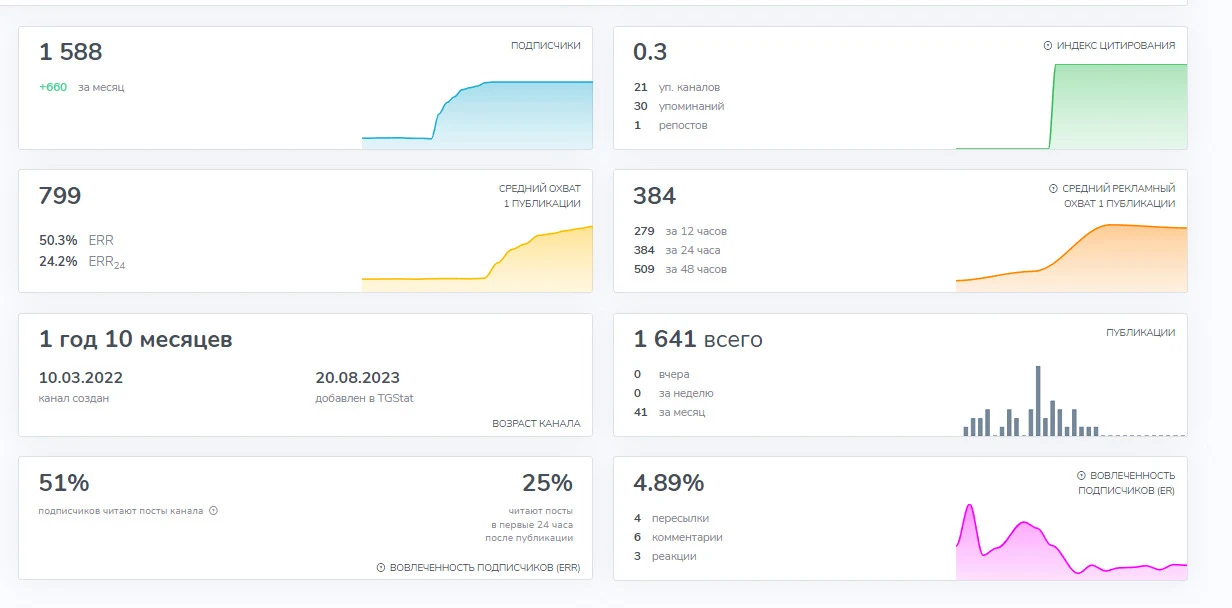Click the '509 за 48 часов' row
The image size is (1232, 608).
click(680, 269)
